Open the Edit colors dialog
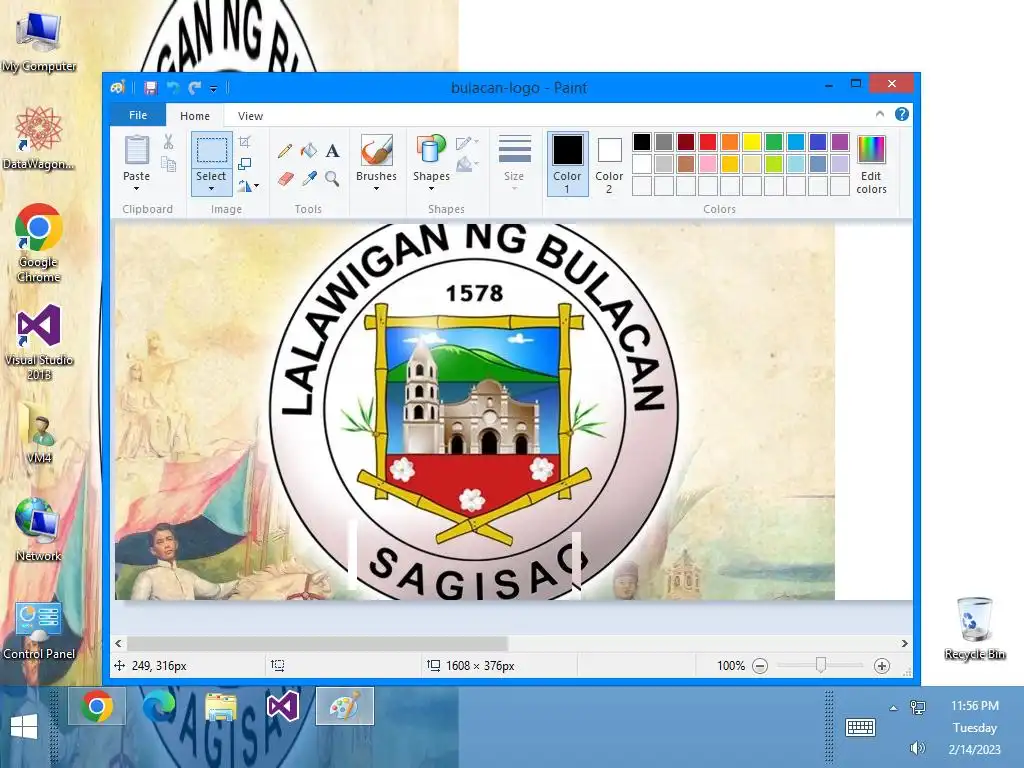The height and width of the screenshot is (768, 1024). (x=871, y=164)
